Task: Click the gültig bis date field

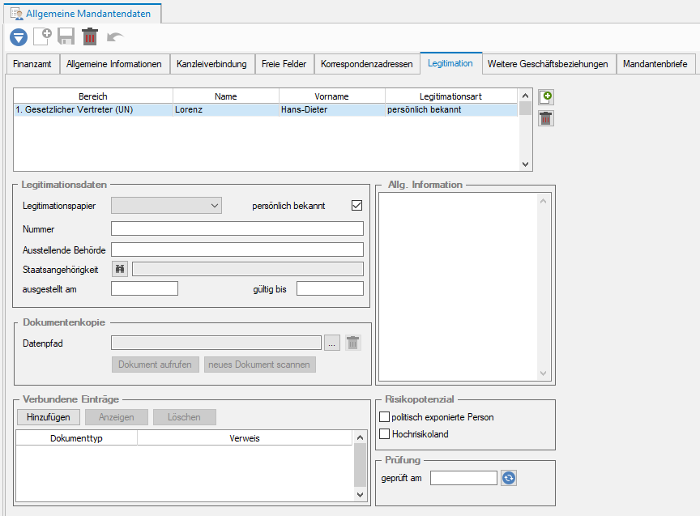Action: click(330, 289)
